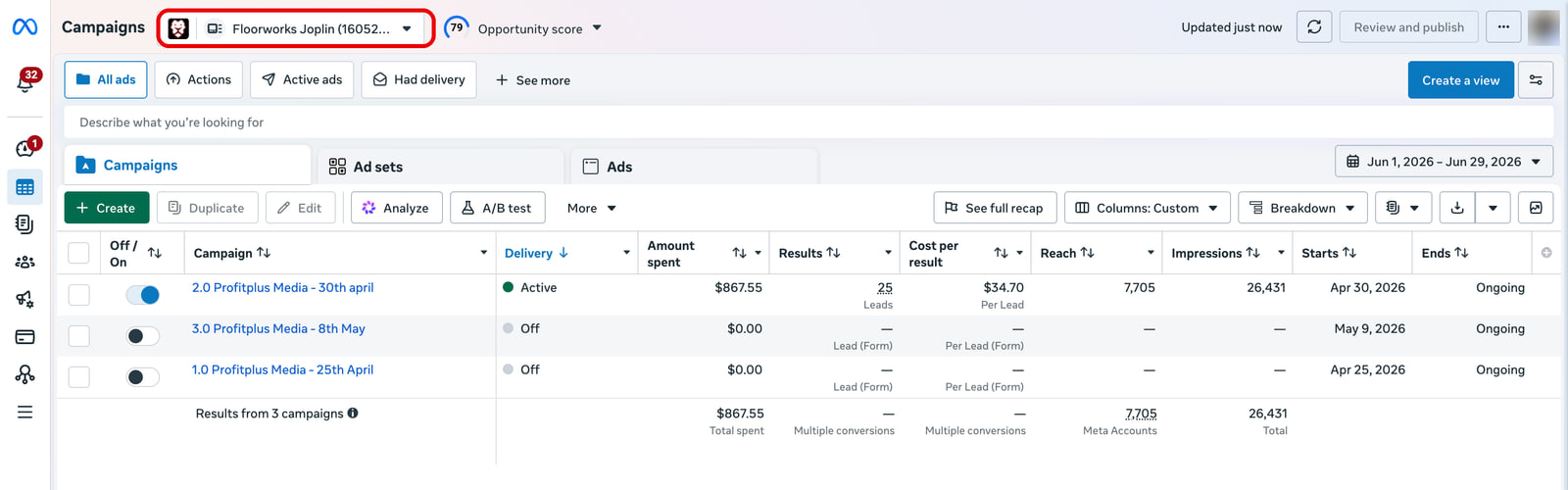Image resolution: width=1568 pixels, height=490 pixels.
Task: Sort Ends column with arrows icon
Action: [1461, 253]
